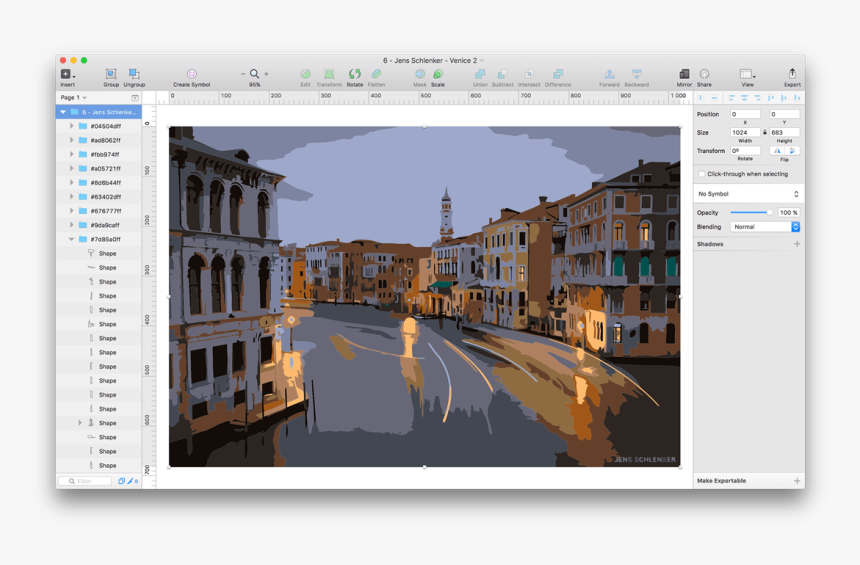Open the View toolbar menu
The width and height of the screenshot is (860, 565).
point(747,74)
